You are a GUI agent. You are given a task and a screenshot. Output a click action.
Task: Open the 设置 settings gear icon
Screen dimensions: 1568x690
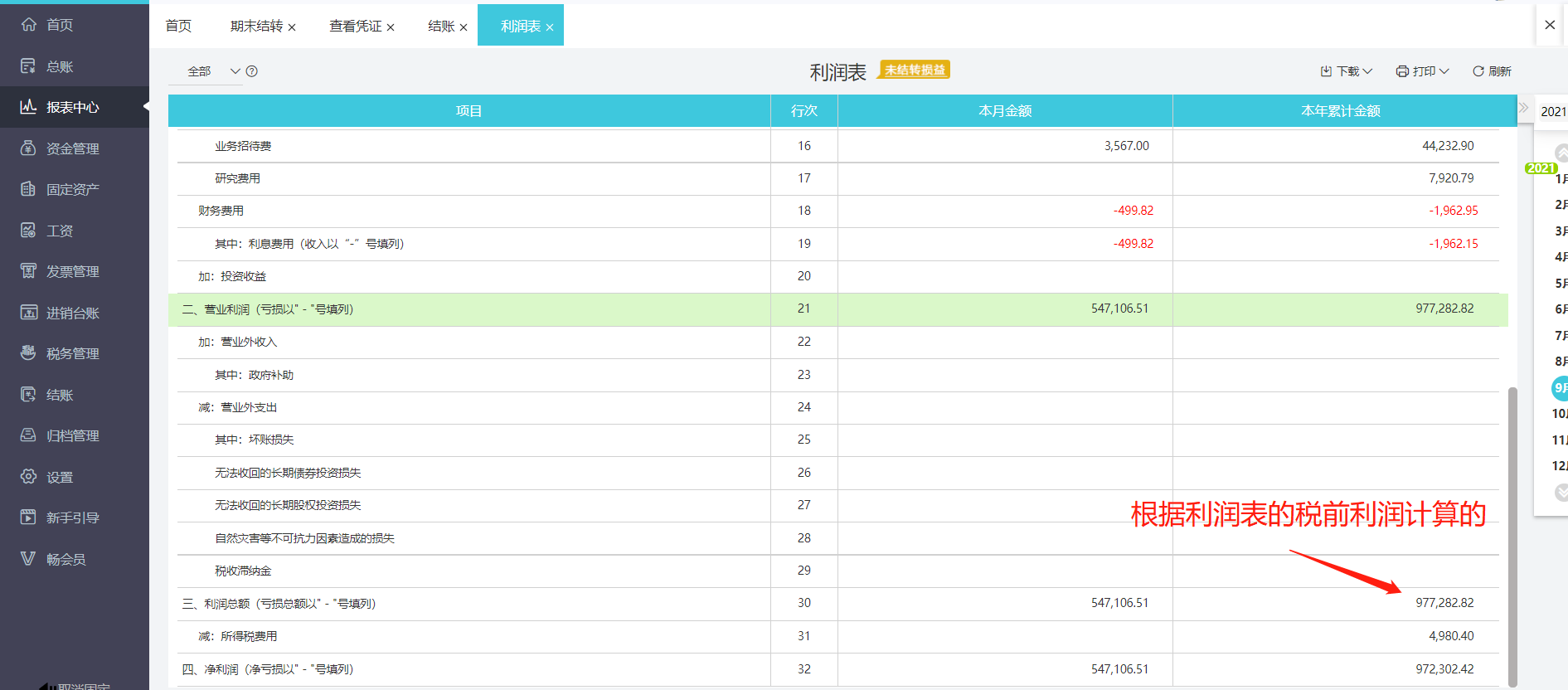coord(28,477)
